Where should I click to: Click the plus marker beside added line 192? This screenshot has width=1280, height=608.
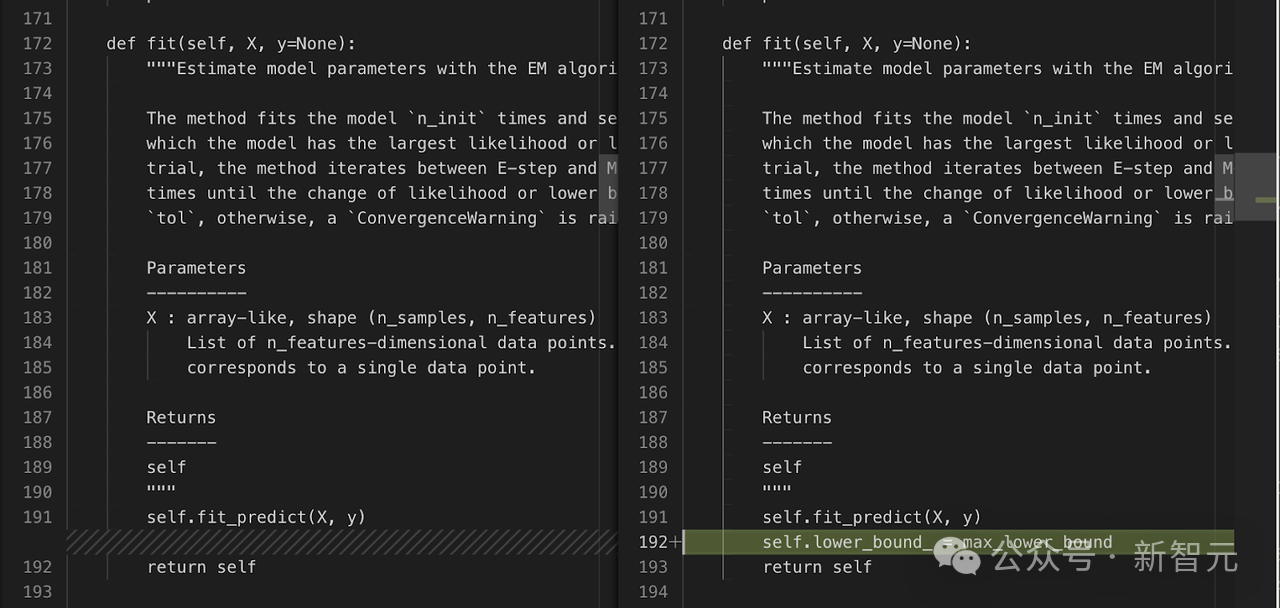[676, 542]
